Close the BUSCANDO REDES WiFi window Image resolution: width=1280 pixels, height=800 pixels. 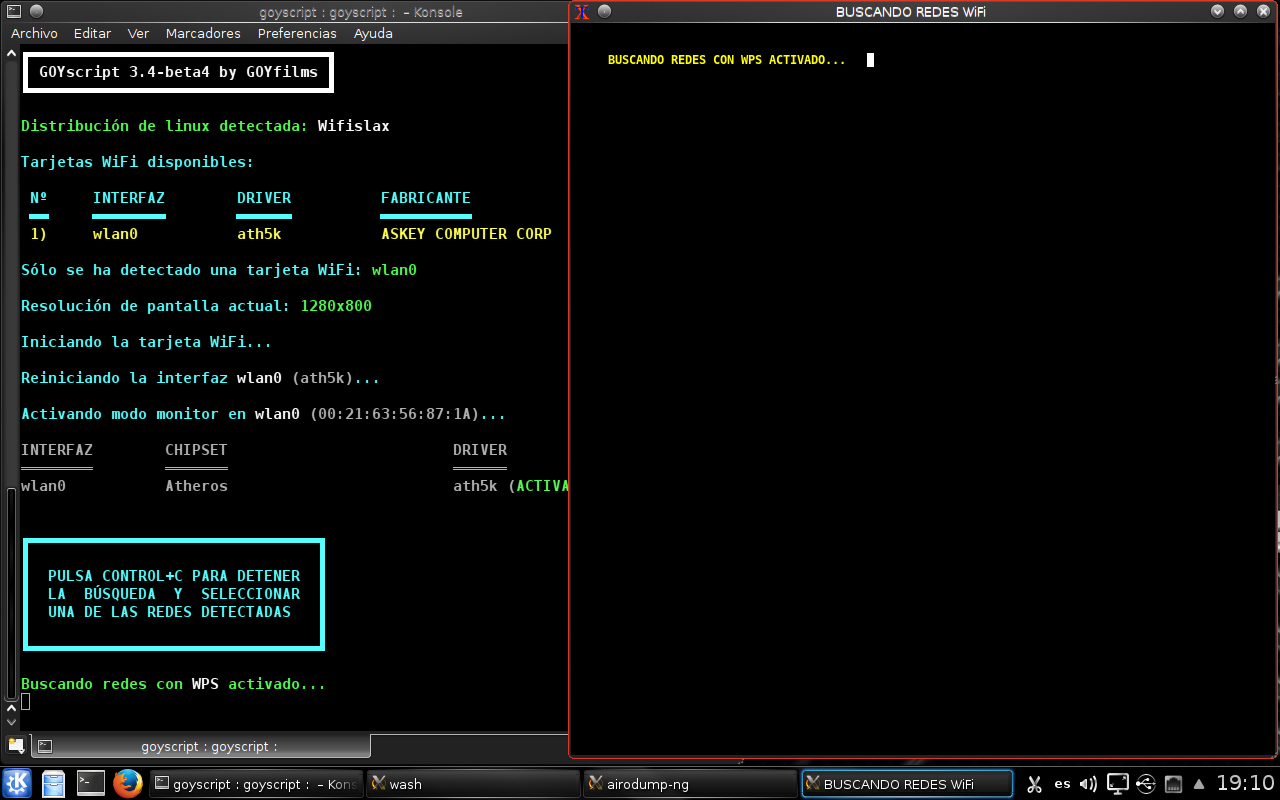pyautogui.click(x=1263, y=11)
